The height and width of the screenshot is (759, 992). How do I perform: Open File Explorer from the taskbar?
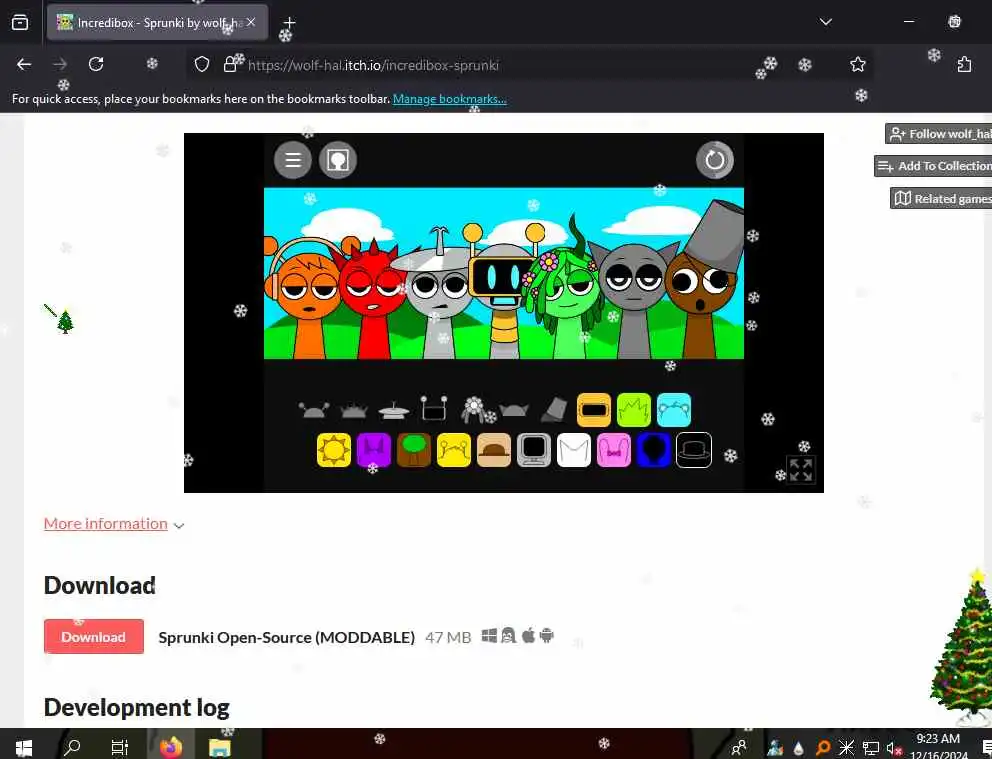(x=220, y=748)
